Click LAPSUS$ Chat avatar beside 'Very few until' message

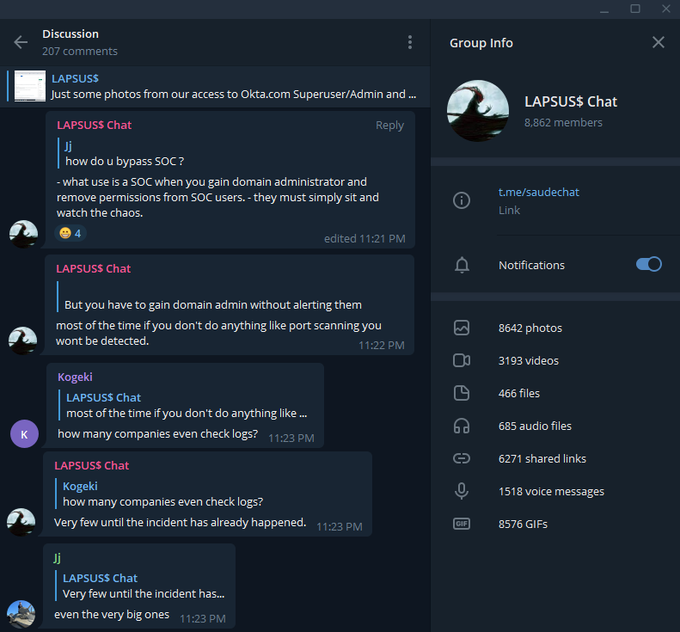coord(21,522)
